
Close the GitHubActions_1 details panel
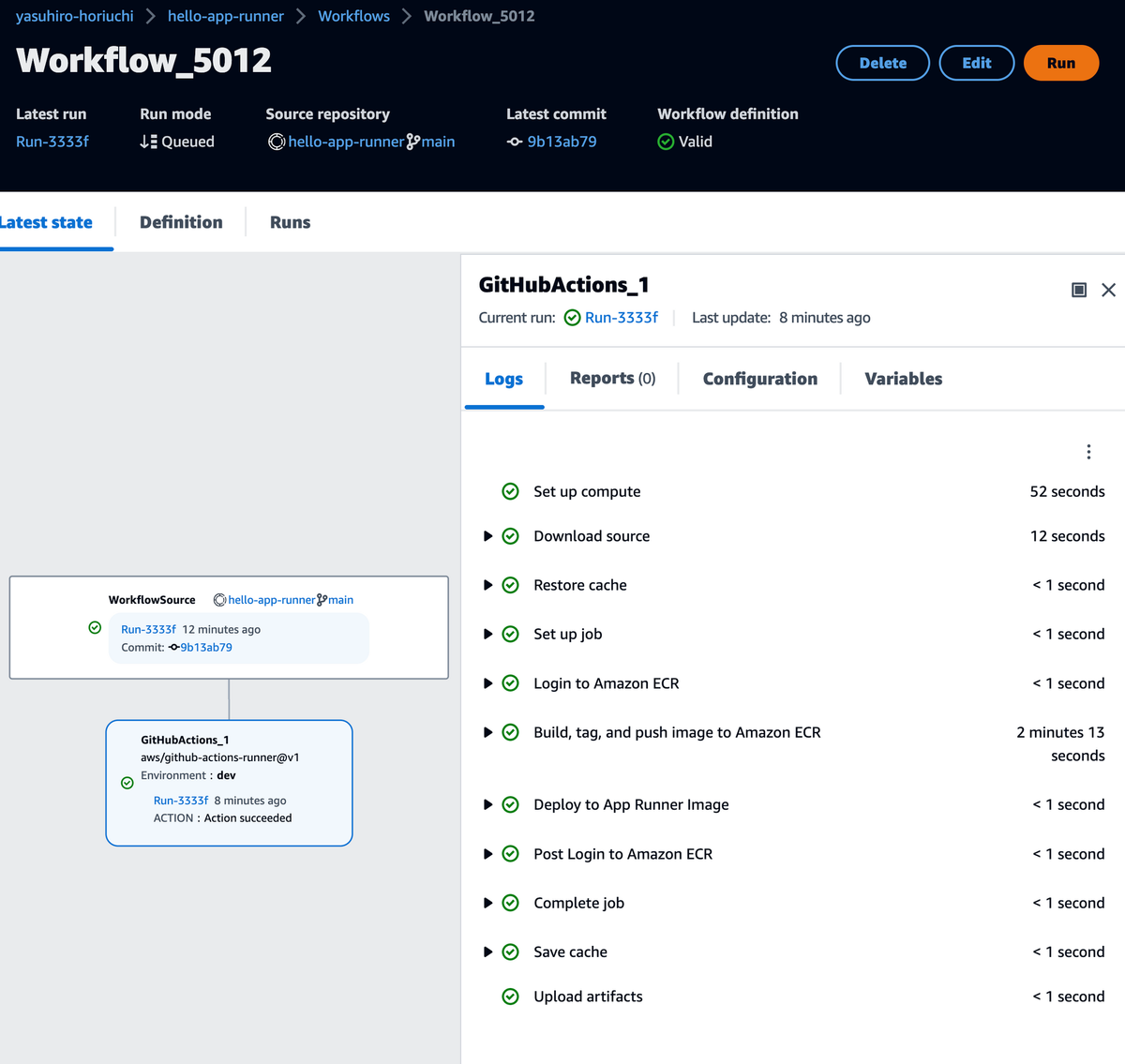point(1108,290)
